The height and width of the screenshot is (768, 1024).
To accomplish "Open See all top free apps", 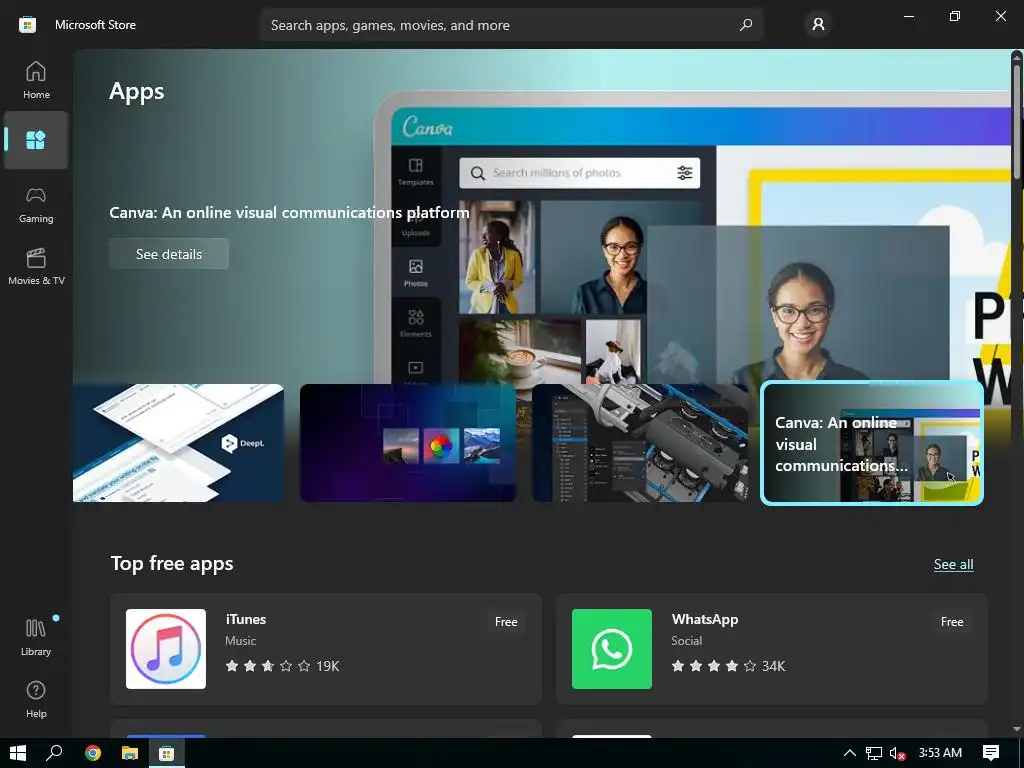I will 953,564.
